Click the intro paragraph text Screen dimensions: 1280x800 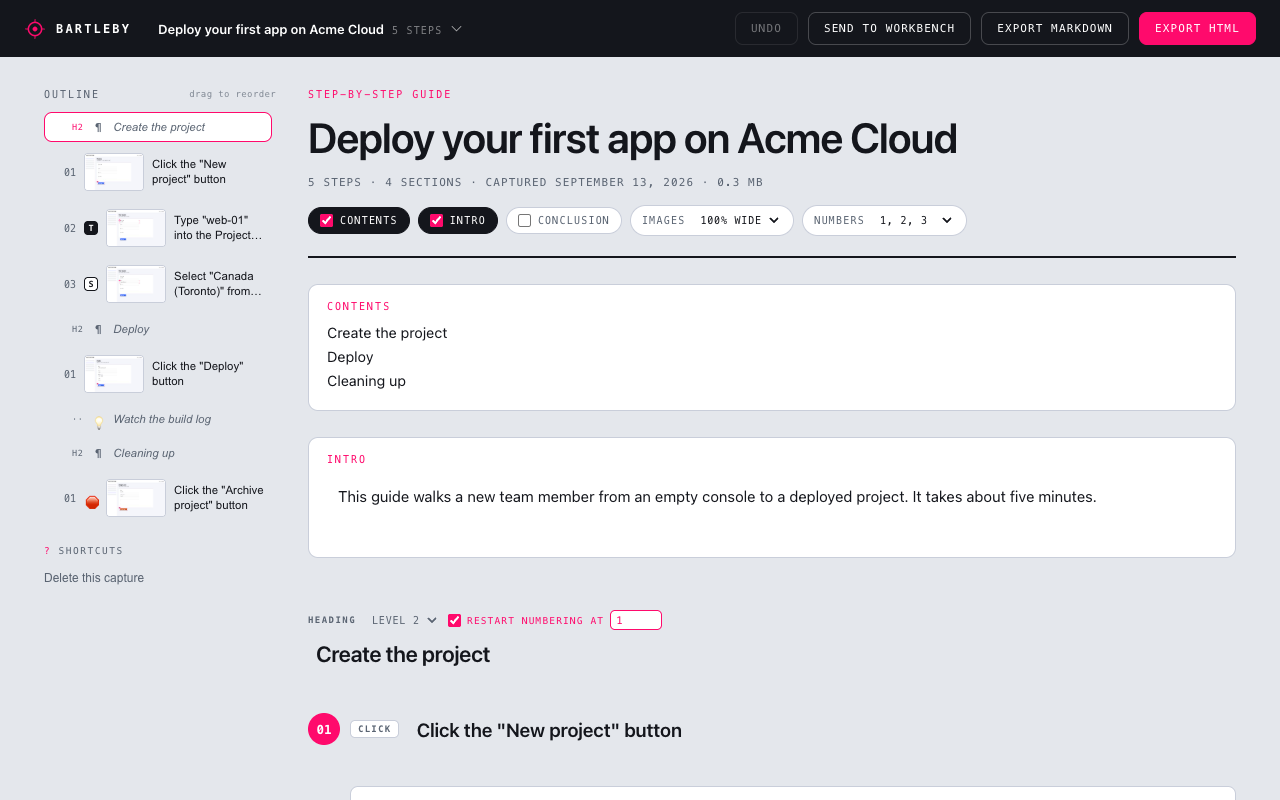click(717, 497)
